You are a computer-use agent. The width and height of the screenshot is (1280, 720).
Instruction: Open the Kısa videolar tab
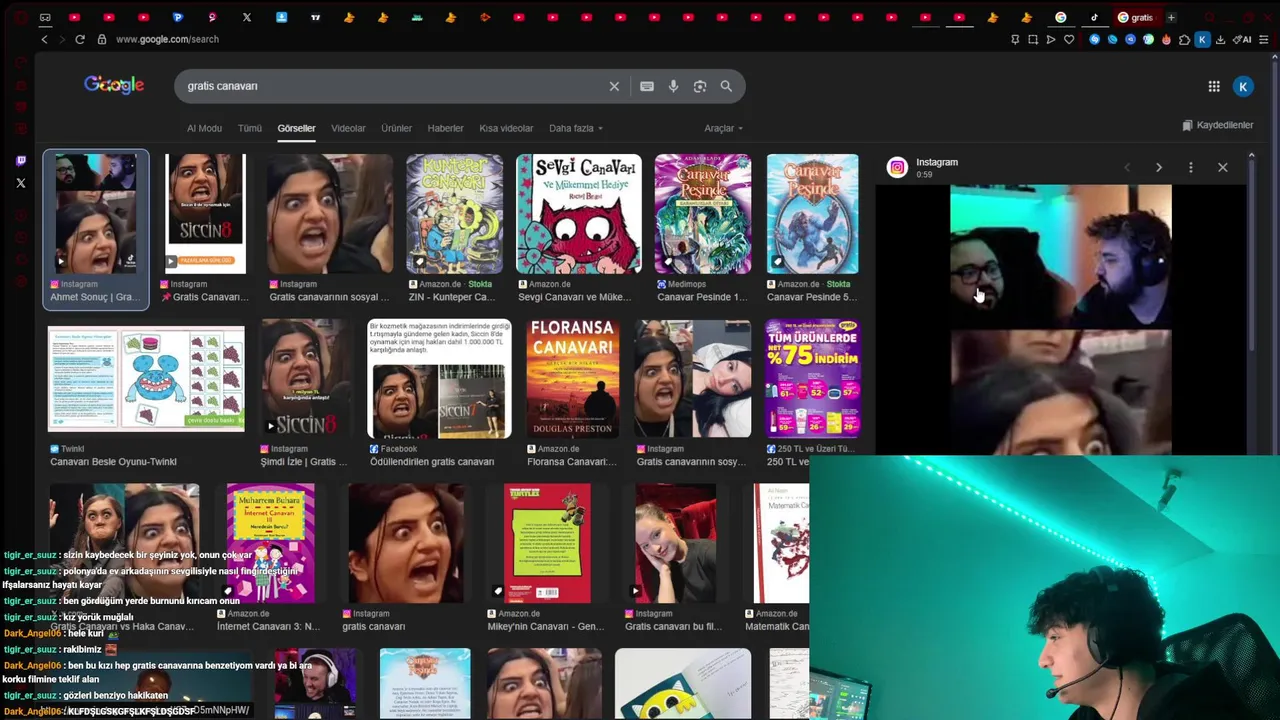506,128
